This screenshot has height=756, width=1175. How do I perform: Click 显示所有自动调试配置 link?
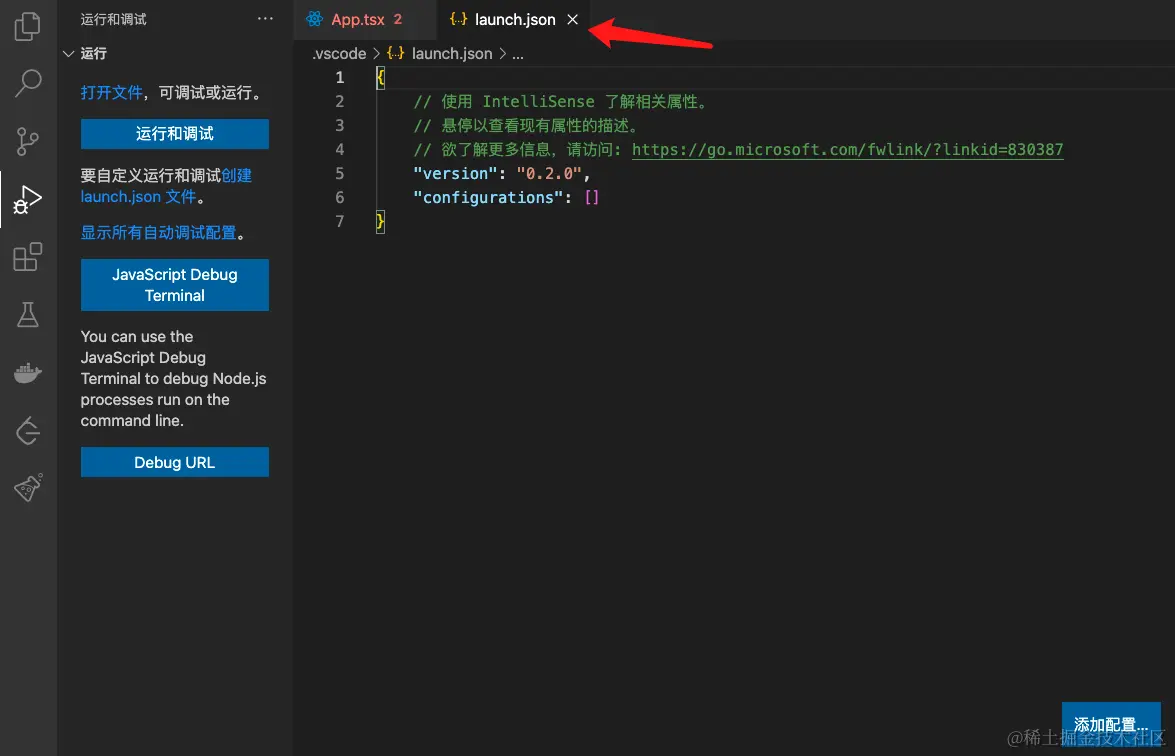[x=158, y=232]
